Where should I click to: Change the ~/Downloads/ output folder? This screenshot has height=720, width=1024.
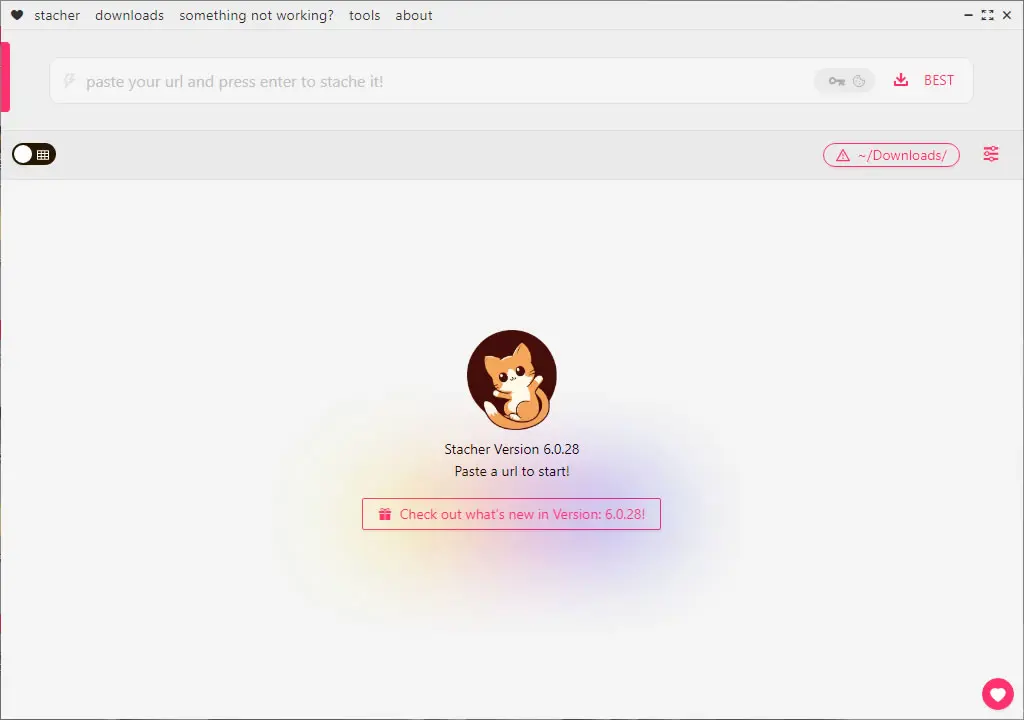click(891, 155)
